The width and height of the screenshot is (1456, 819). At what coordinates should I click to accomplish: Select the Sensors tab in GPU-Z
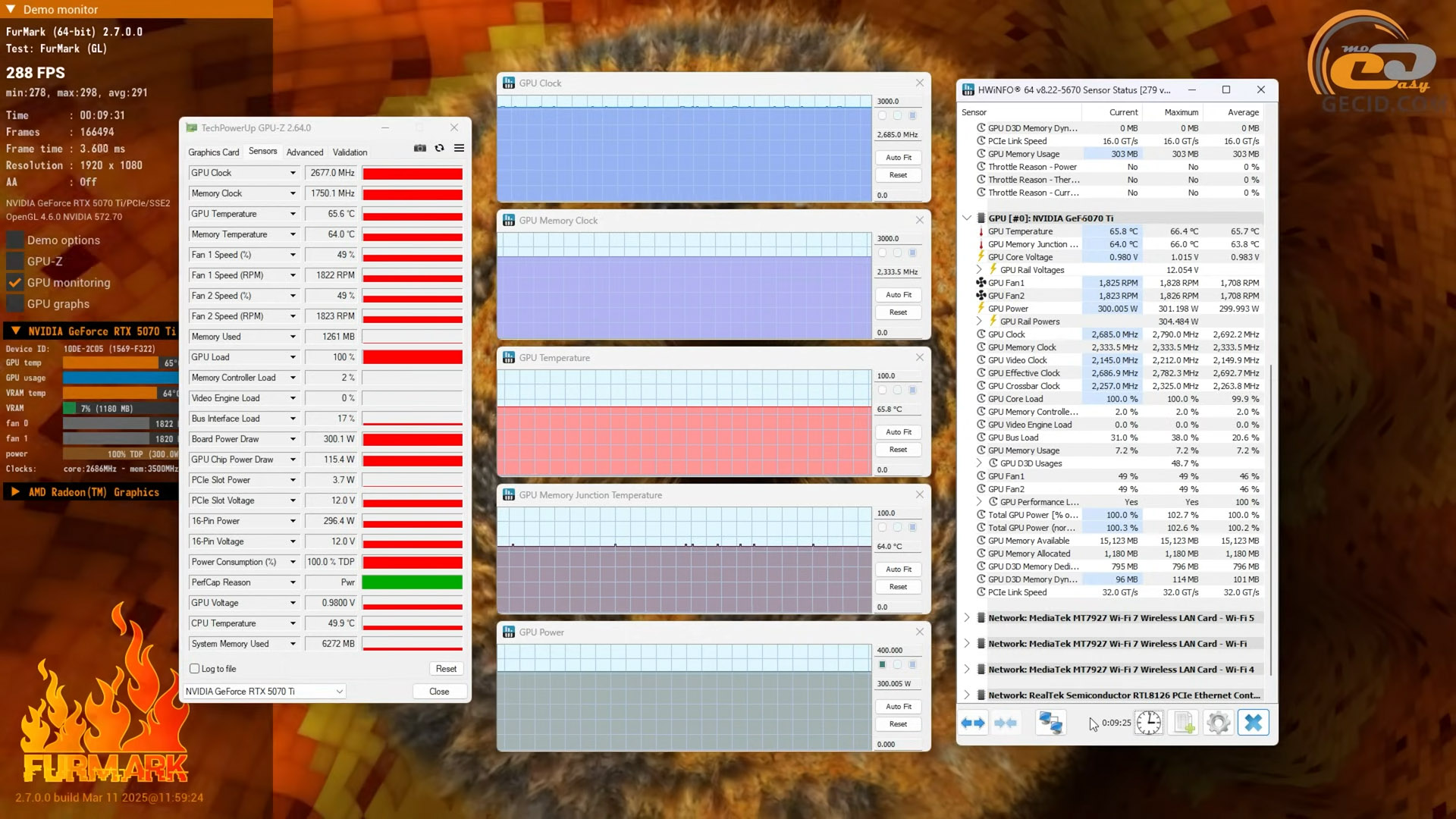[263, 152]
